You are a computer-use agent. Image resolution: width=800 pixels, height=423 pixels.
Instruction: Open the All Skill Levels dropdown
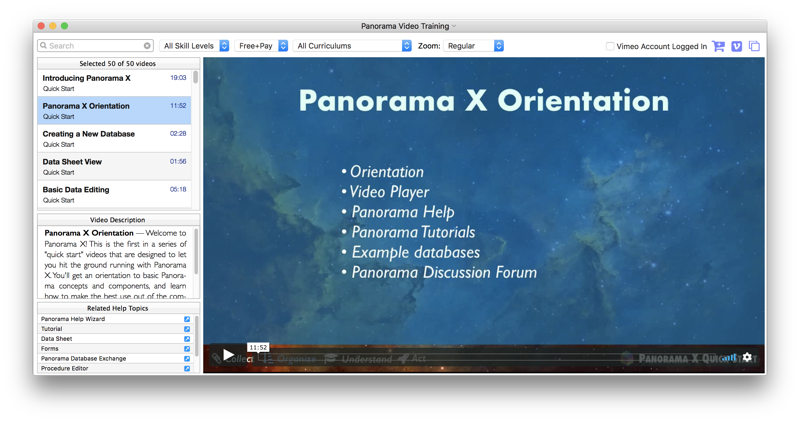click(x=194, y=46)
